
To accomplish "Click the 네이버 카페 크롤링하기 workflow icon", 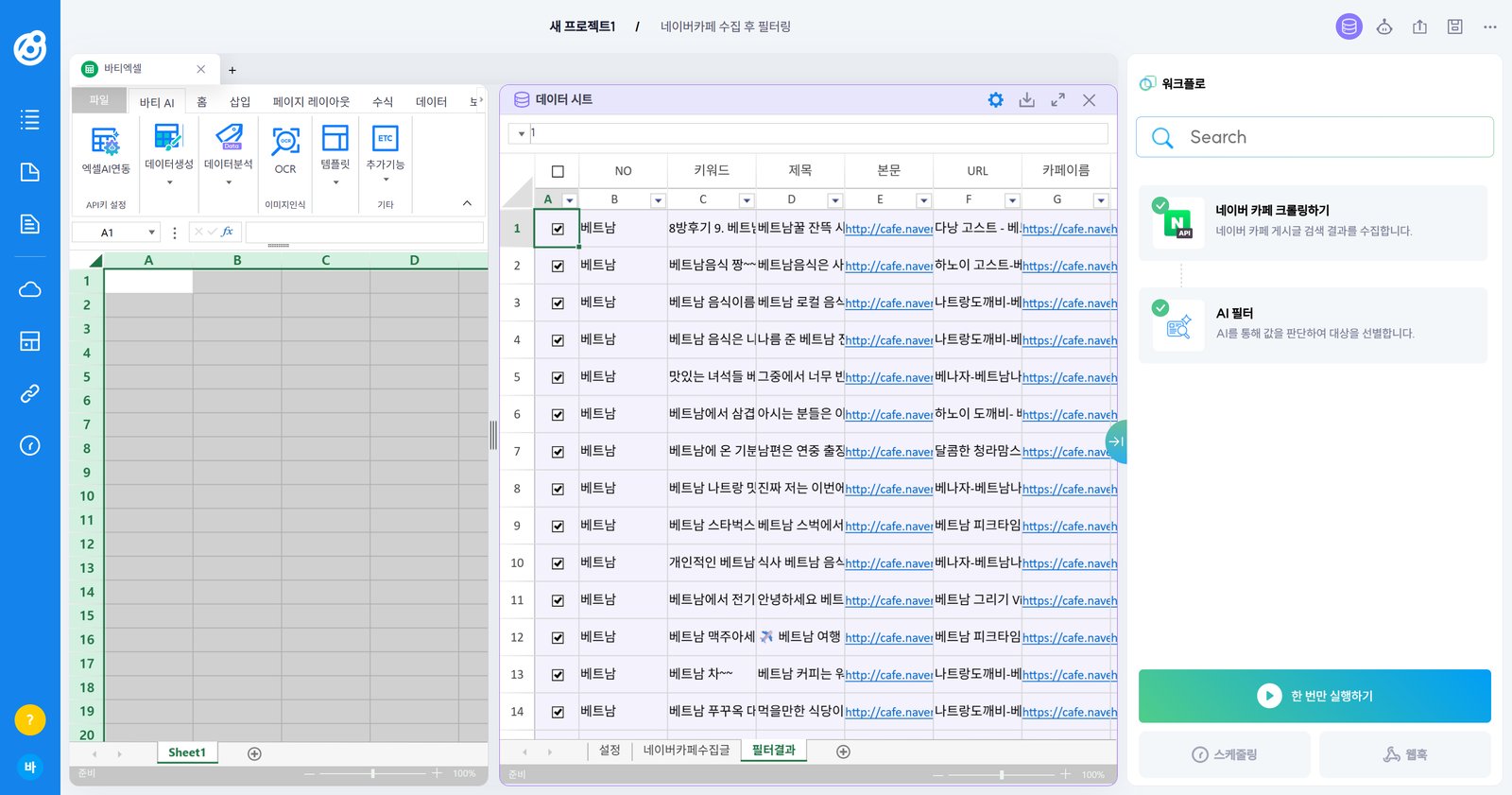I will [x=1178, y=223].
